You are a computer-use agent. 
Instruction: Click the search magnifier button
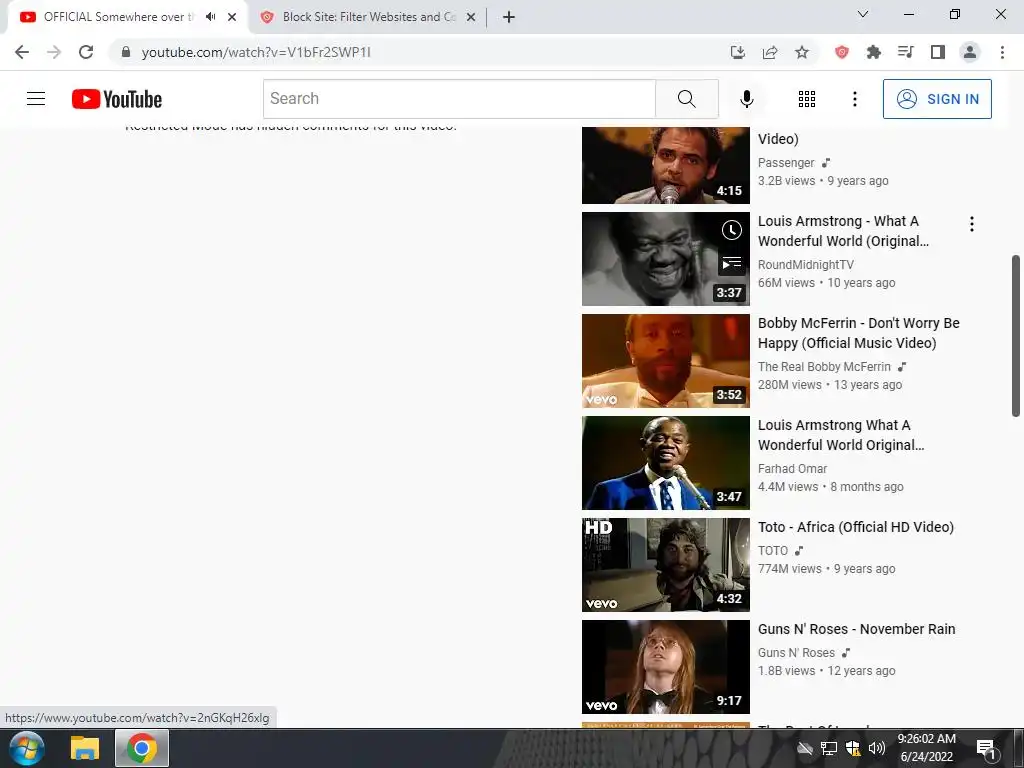(x=686, y=99)
